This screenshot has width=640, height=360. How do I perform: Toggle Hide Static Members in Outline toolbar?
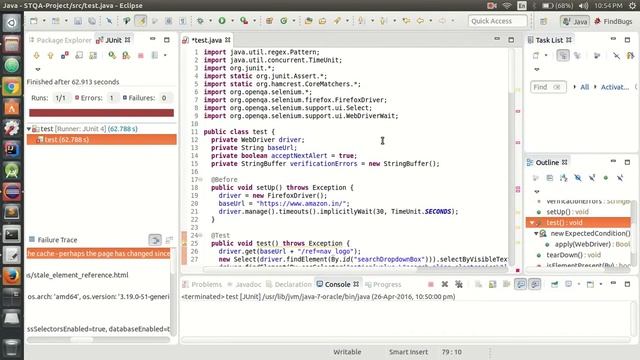592,178
